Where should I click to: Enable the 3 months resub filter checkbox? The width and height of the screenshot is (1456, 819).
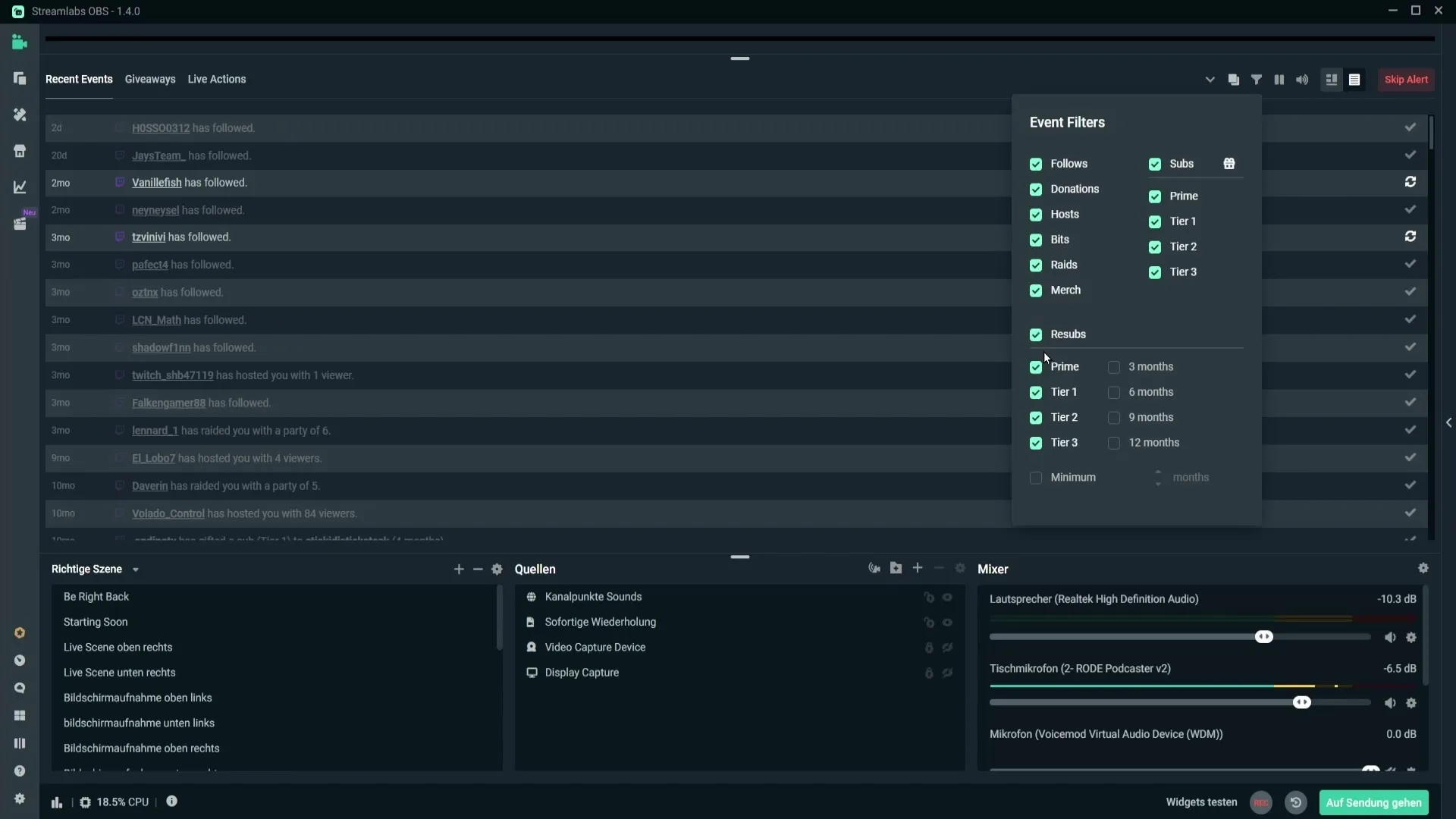click(1113, 367)
